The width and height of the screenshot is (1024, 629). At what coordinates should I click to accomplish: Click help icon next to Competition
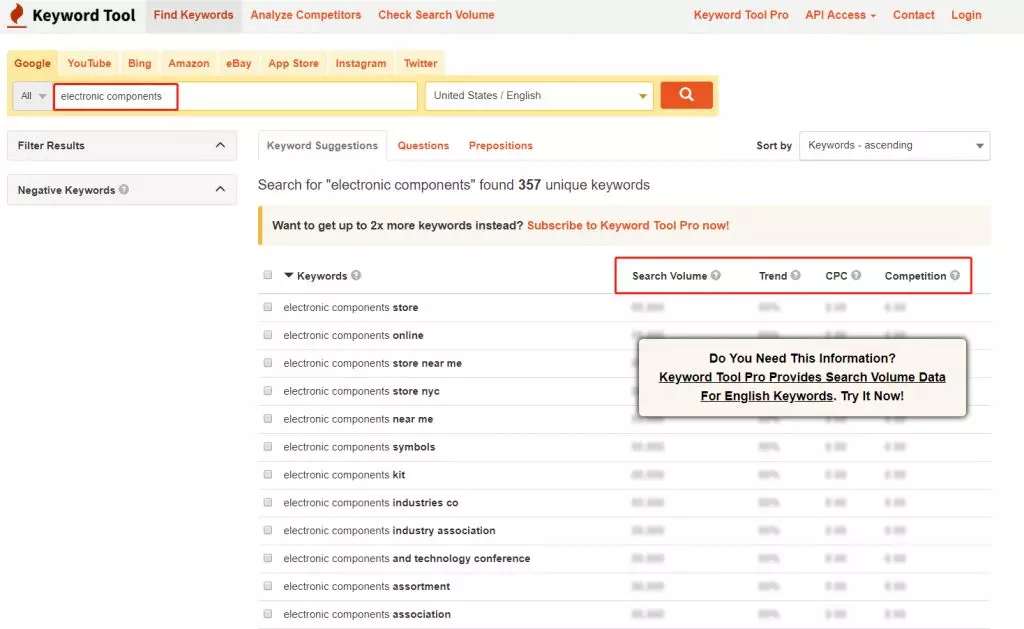coord(955,276)
